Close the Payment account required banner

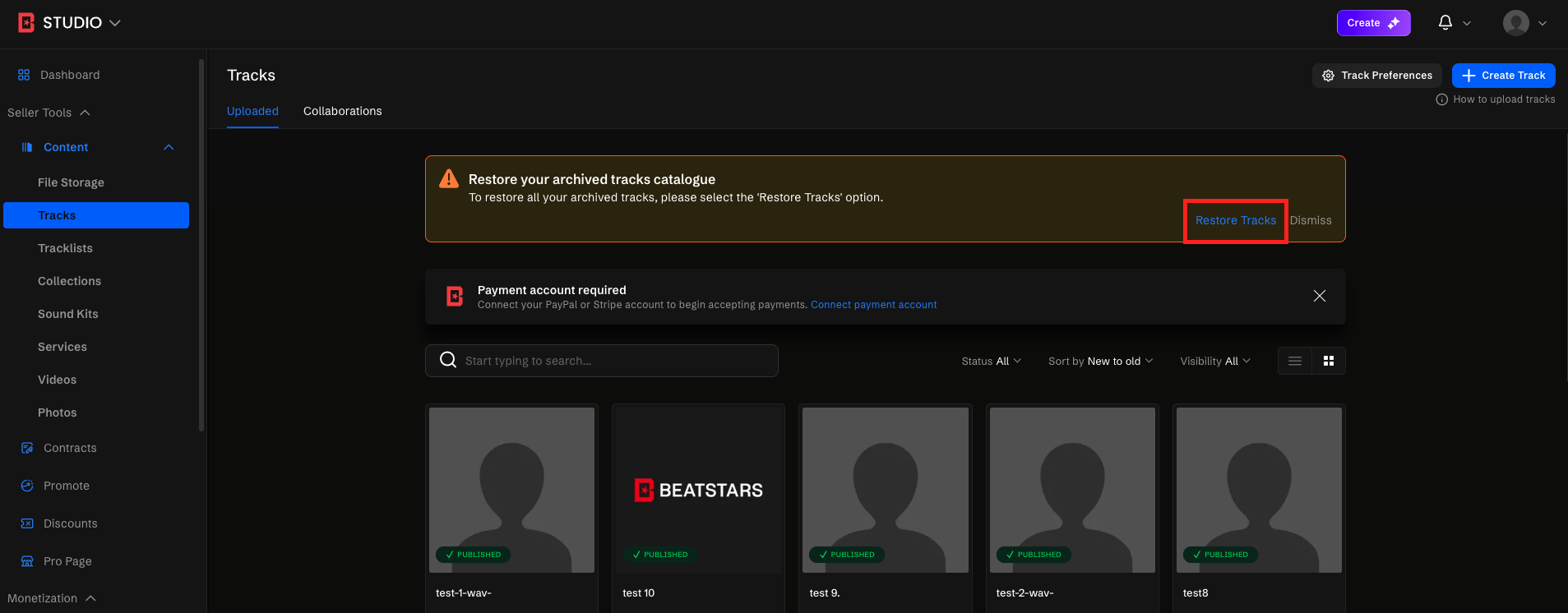[x=1319, y=296]
